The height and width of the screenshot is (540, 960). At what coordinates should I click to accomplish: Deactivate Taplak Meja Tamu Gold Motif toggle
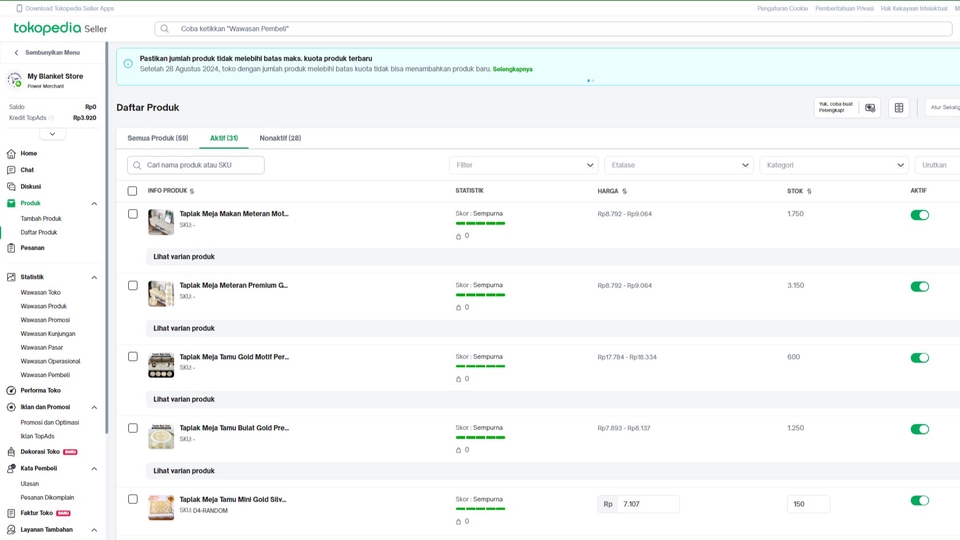920,358
